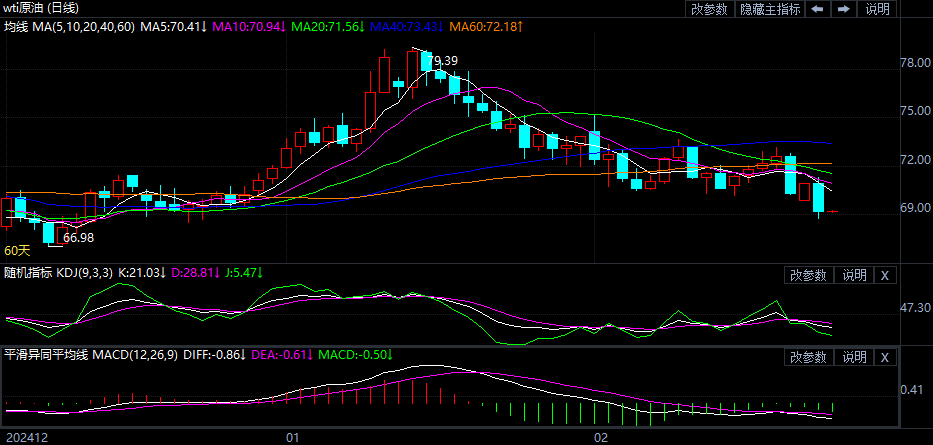Open 改参数 for the main MA chart
The width and height of the screenshot is (933, 445).
708,9
